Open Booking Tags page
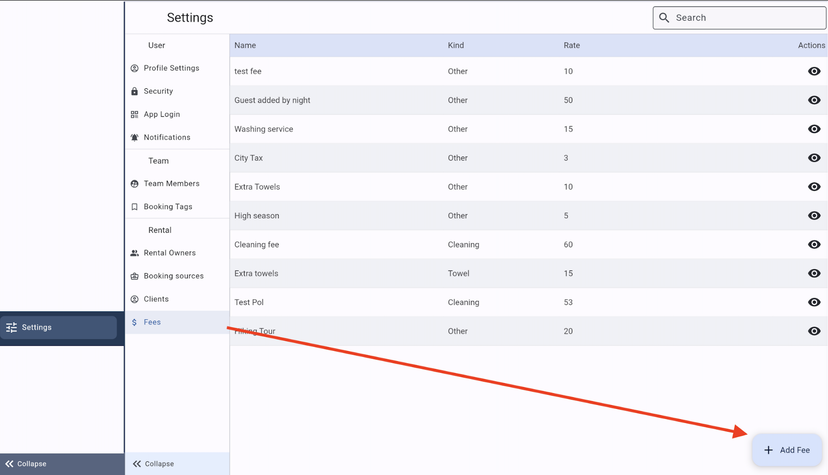This screenshot has height=475, width=828. 177,207
